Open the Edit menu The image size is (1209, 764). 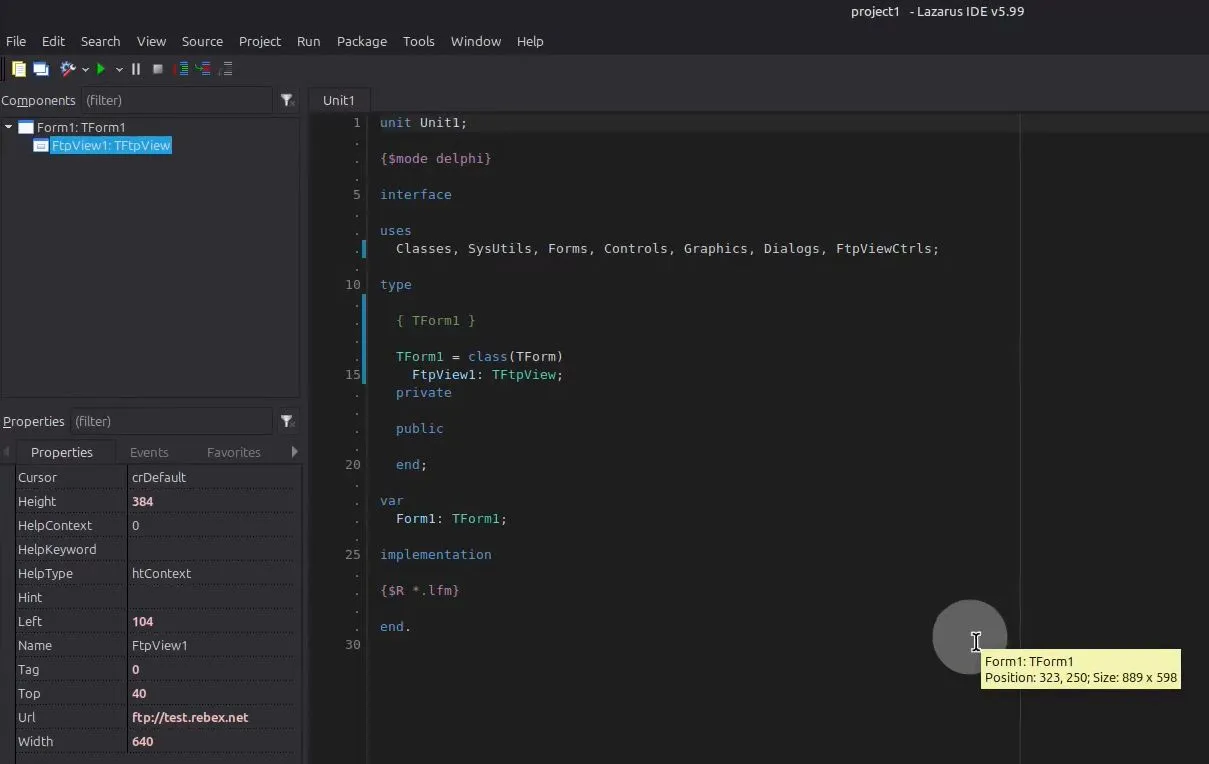pyautogui.click(x=53, y=41)
